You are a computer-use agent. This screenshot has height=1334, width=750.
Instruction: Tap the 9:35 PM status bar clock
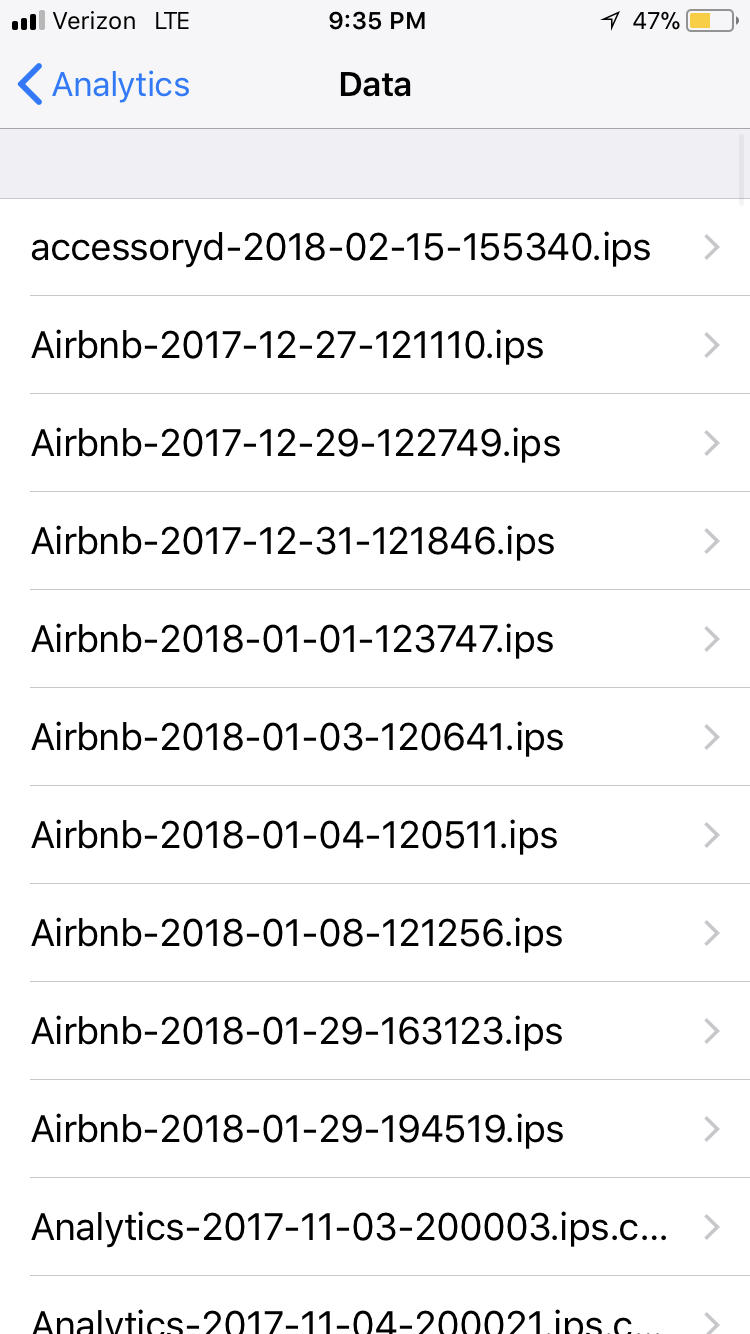point(376,21)
